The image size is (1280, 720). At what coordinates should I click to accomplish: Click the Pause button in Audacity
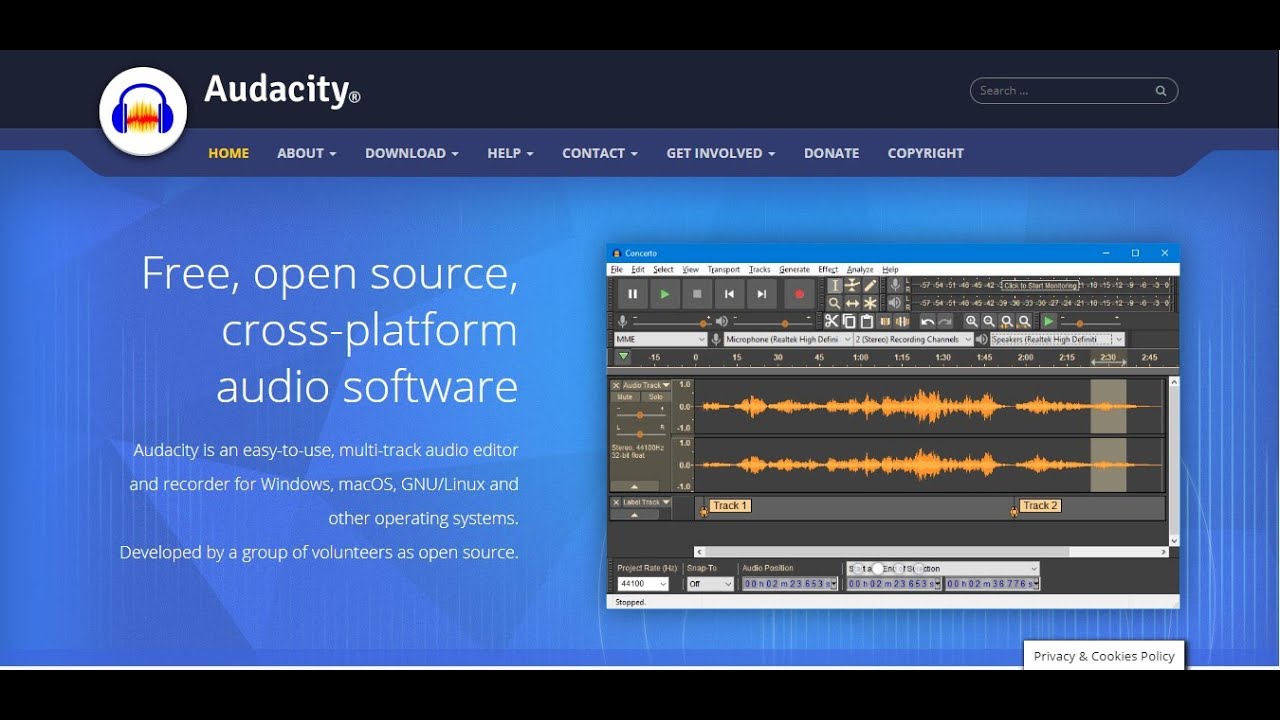point(633,294)
